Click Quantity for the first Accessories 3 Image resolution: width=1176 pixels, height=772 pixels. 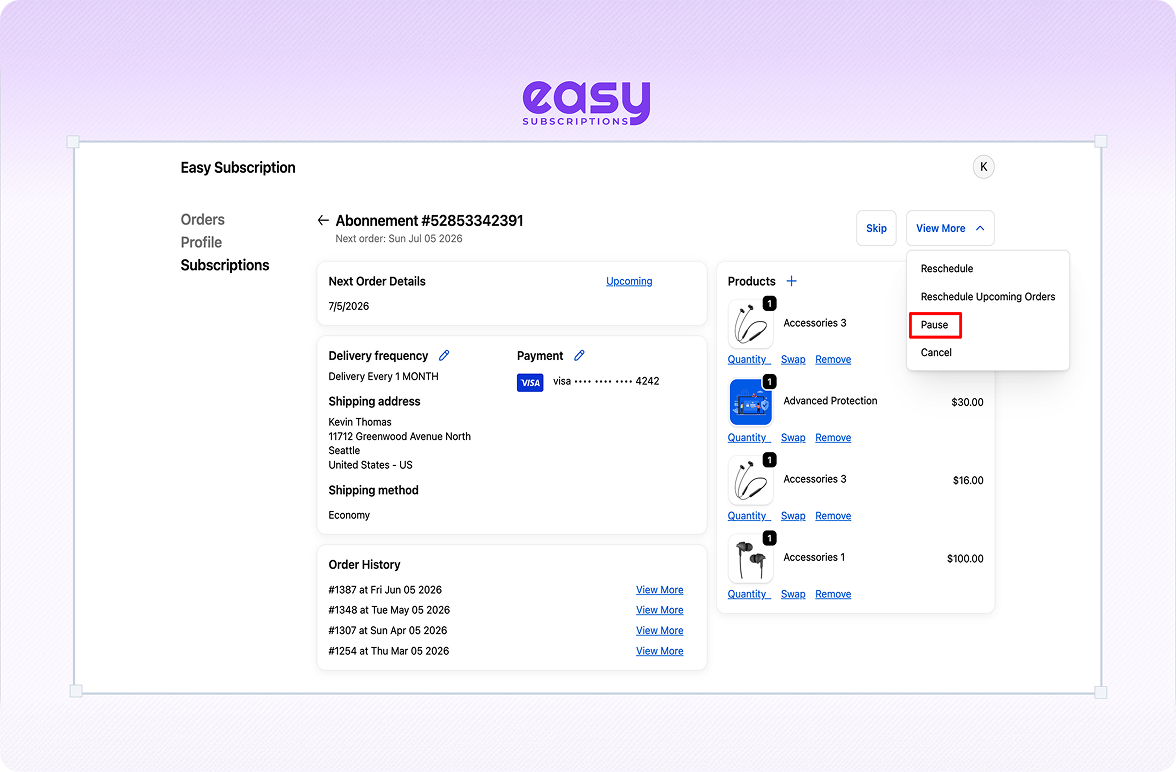coord(748,359)
